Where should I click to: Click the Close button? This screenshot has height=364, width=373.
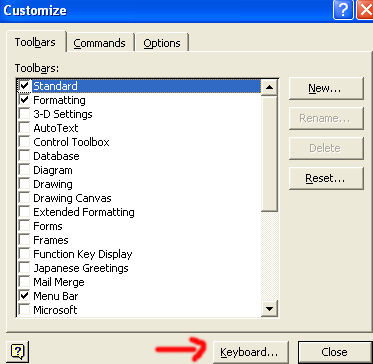334,352
